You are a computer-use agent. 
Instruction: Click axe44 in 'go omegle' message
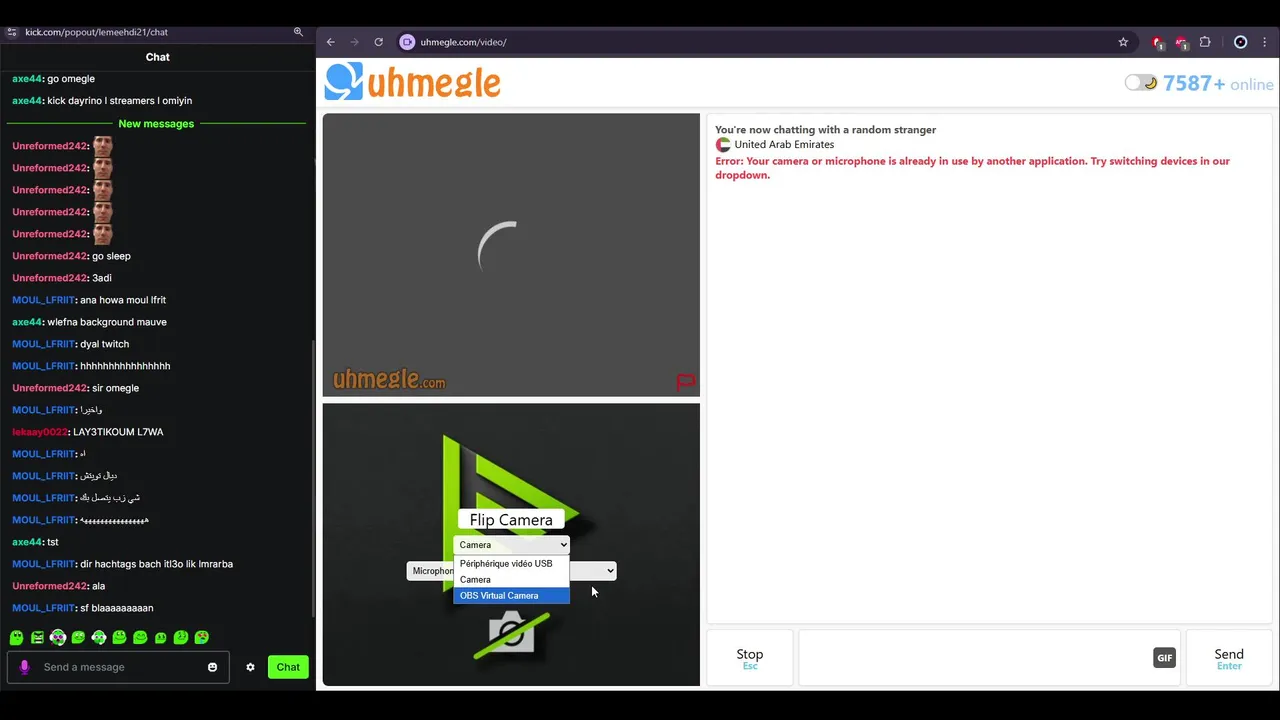pos(27,79)
